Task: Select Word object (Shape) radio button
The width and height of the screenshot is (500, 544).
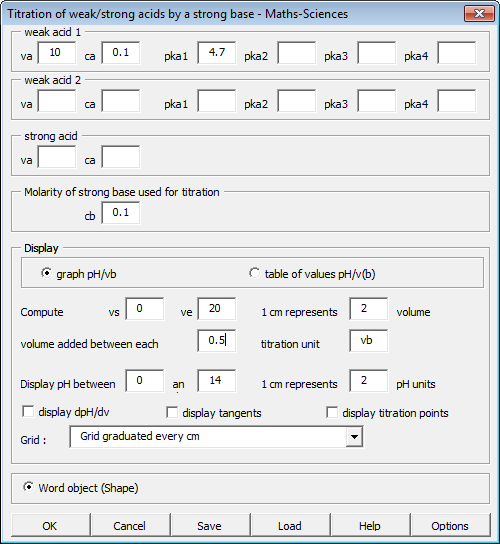Action: point(28,487)
